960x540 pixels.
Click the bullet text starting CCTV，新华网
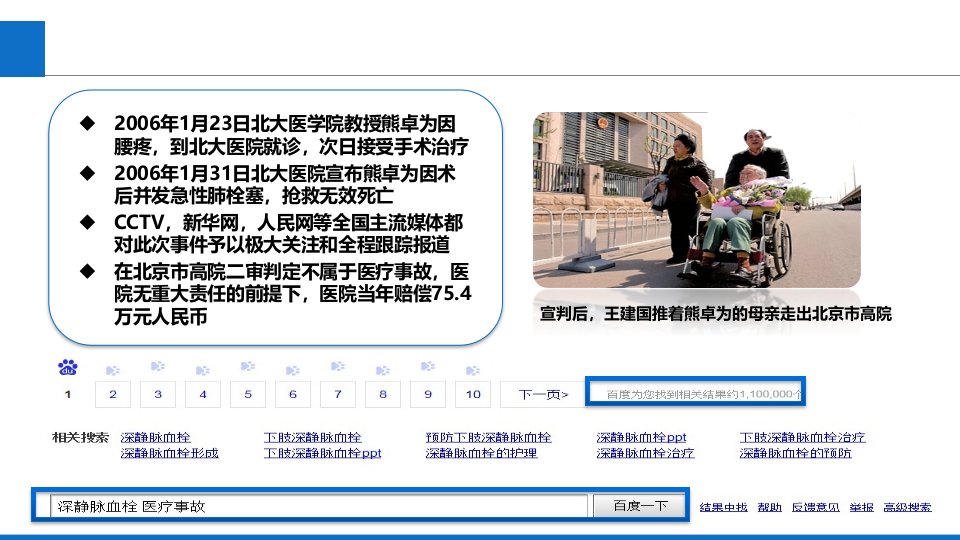point(288,233)
